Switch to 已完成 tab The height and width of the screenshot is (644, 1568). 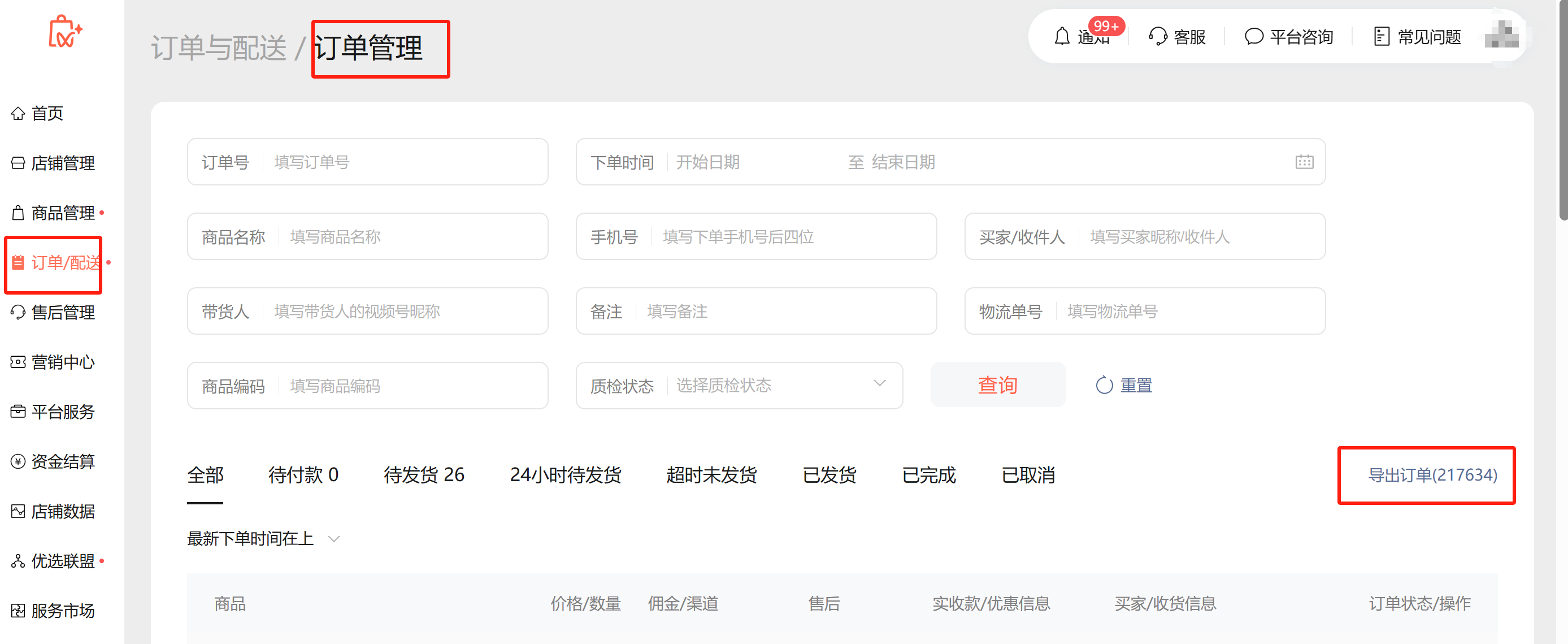[x=928, y=474]
